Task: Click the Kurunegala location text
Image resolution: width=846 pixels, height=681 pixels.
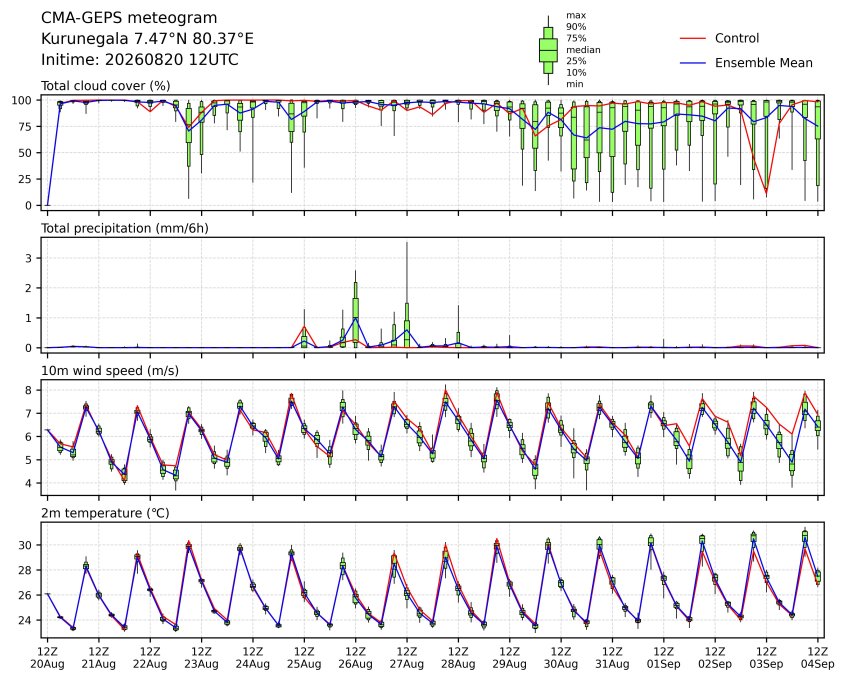Action: pos(147,39)
